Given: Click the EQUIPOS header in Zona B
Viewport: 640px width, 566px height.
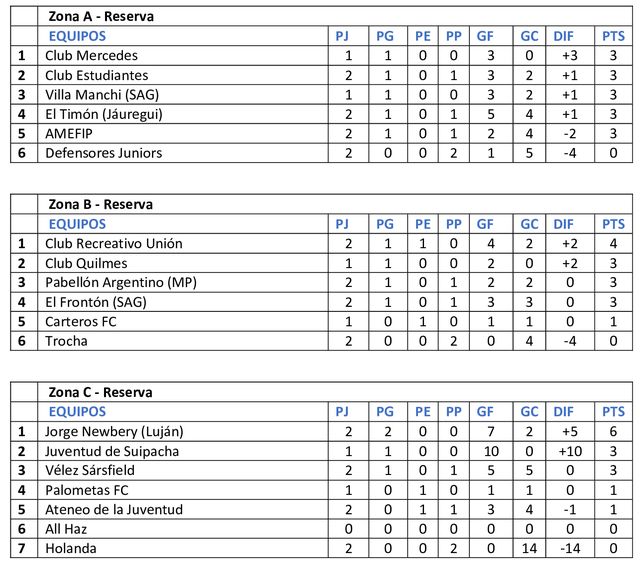Looking at the screenshot, I should pyautogui.click(x=77, y=224).
